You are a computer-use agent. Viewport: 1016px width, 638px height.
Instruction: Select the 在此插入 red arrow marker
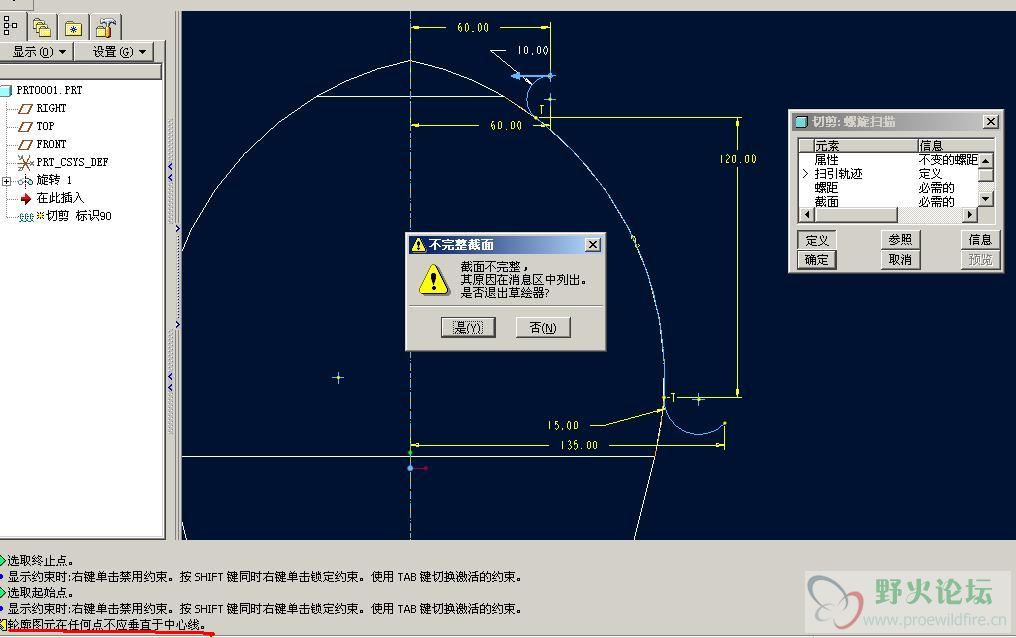click(26, 198)
